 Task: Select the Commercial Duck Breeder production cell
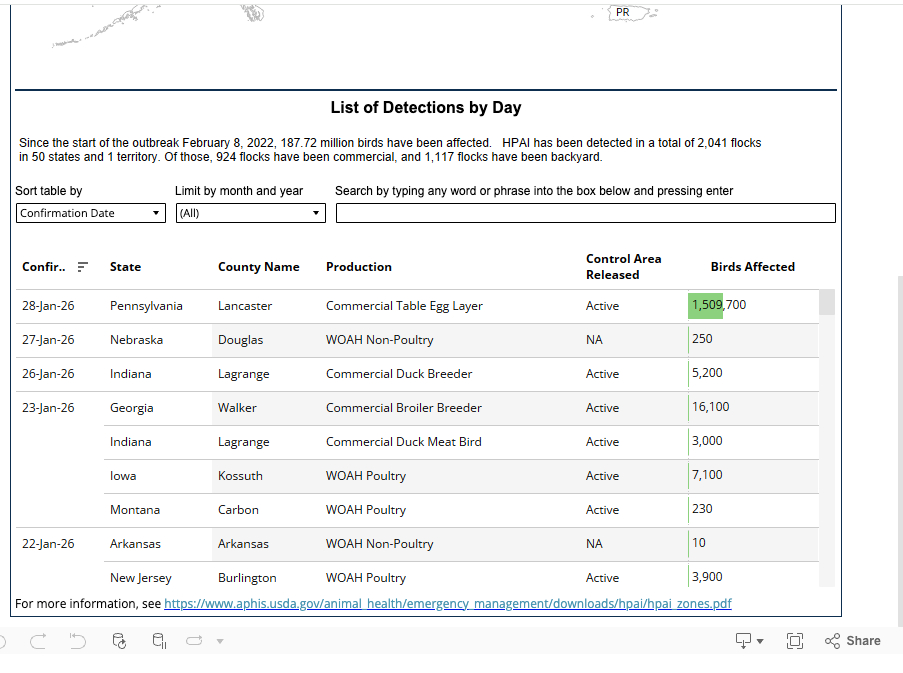coord(399,374)
